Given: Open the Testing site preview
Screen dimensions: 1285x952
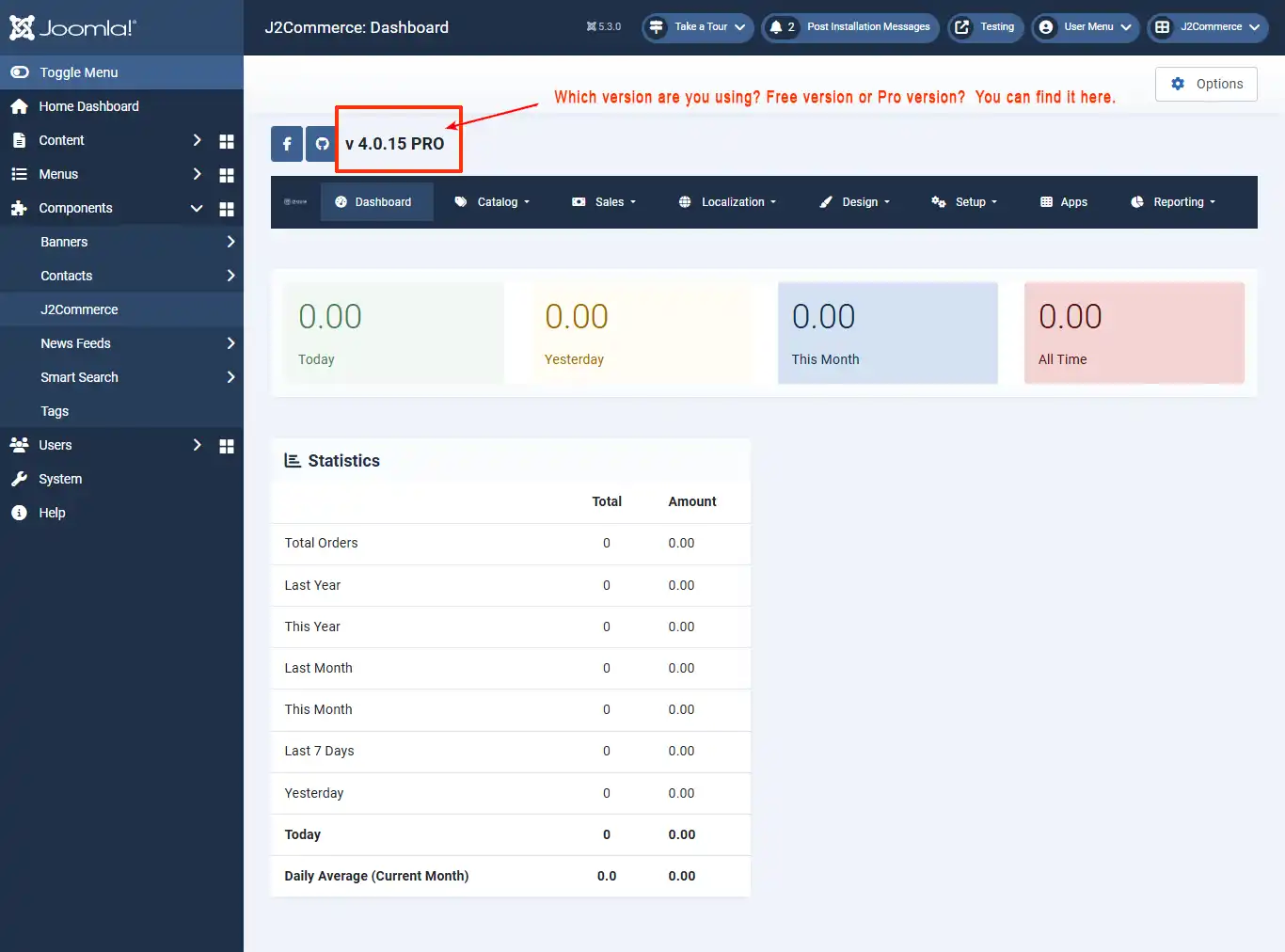Looking at the screenshot, I should tap(986, 27).
